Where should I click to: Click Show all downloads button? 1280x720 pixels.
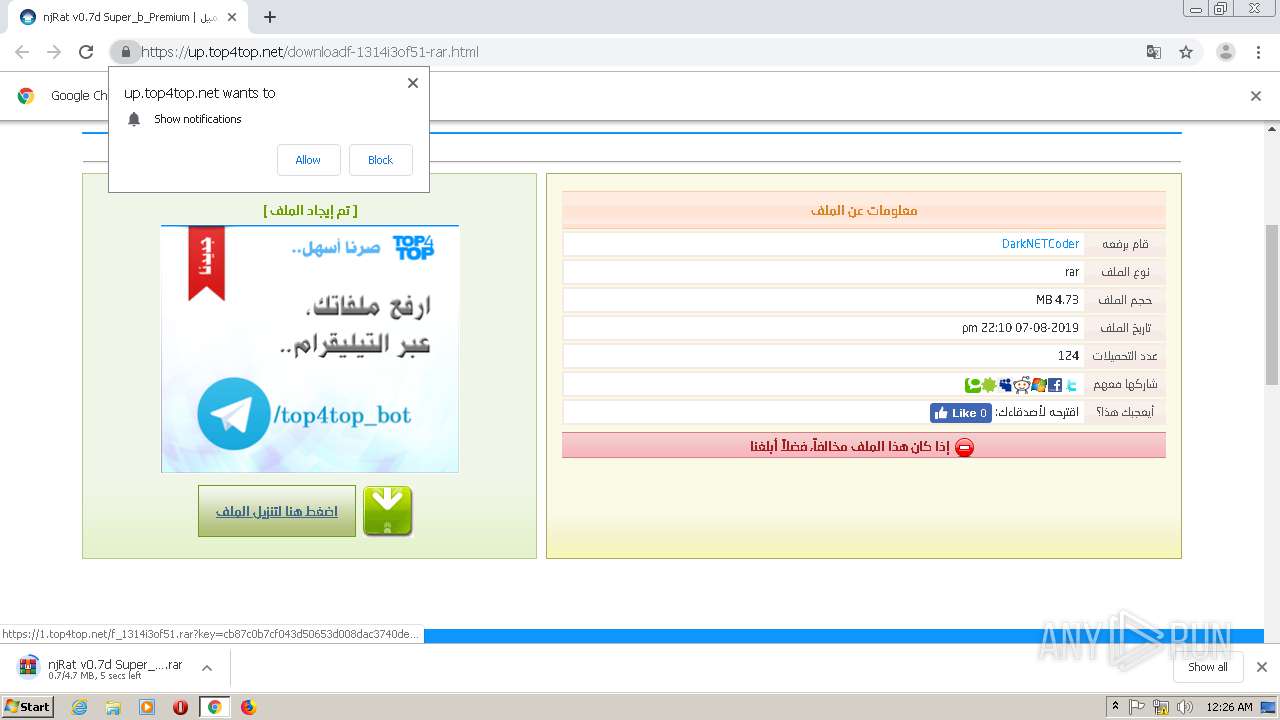[1208, 667]
